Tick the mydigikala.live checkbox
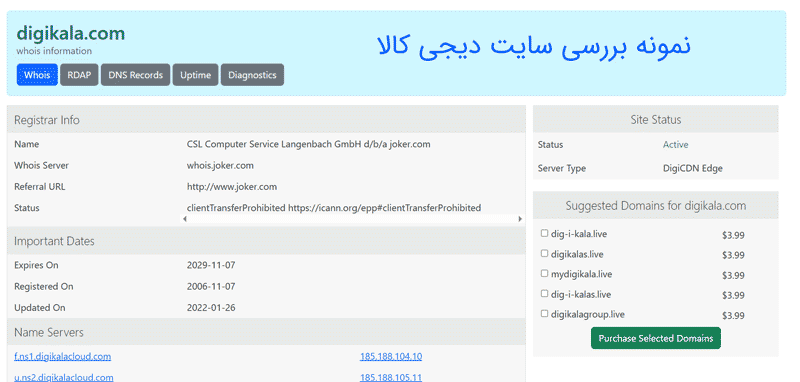The height and width of the screenshot is (382, 800). pos(544,273)
